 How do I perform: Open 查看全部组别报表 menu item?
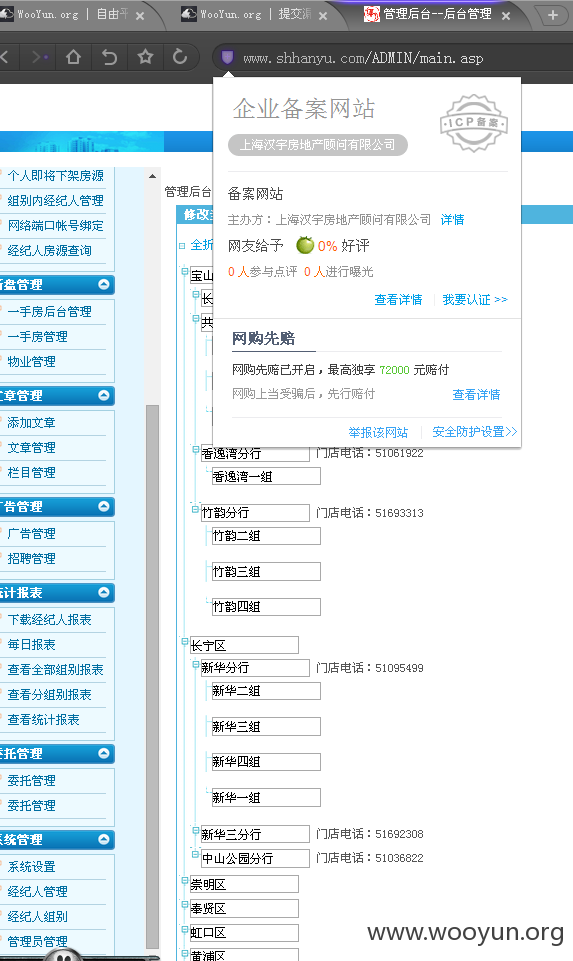(55, 670)
